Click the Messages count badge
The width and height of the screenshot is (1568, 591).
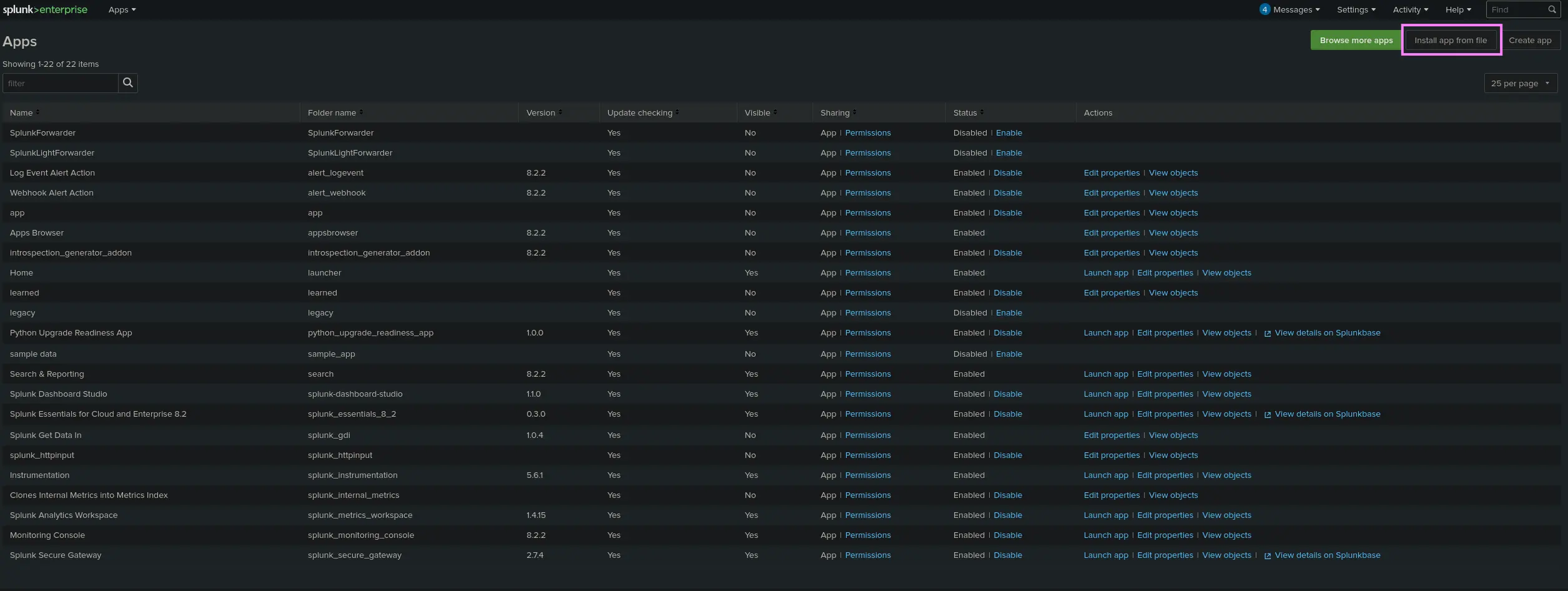click(x=1265, y=9)
